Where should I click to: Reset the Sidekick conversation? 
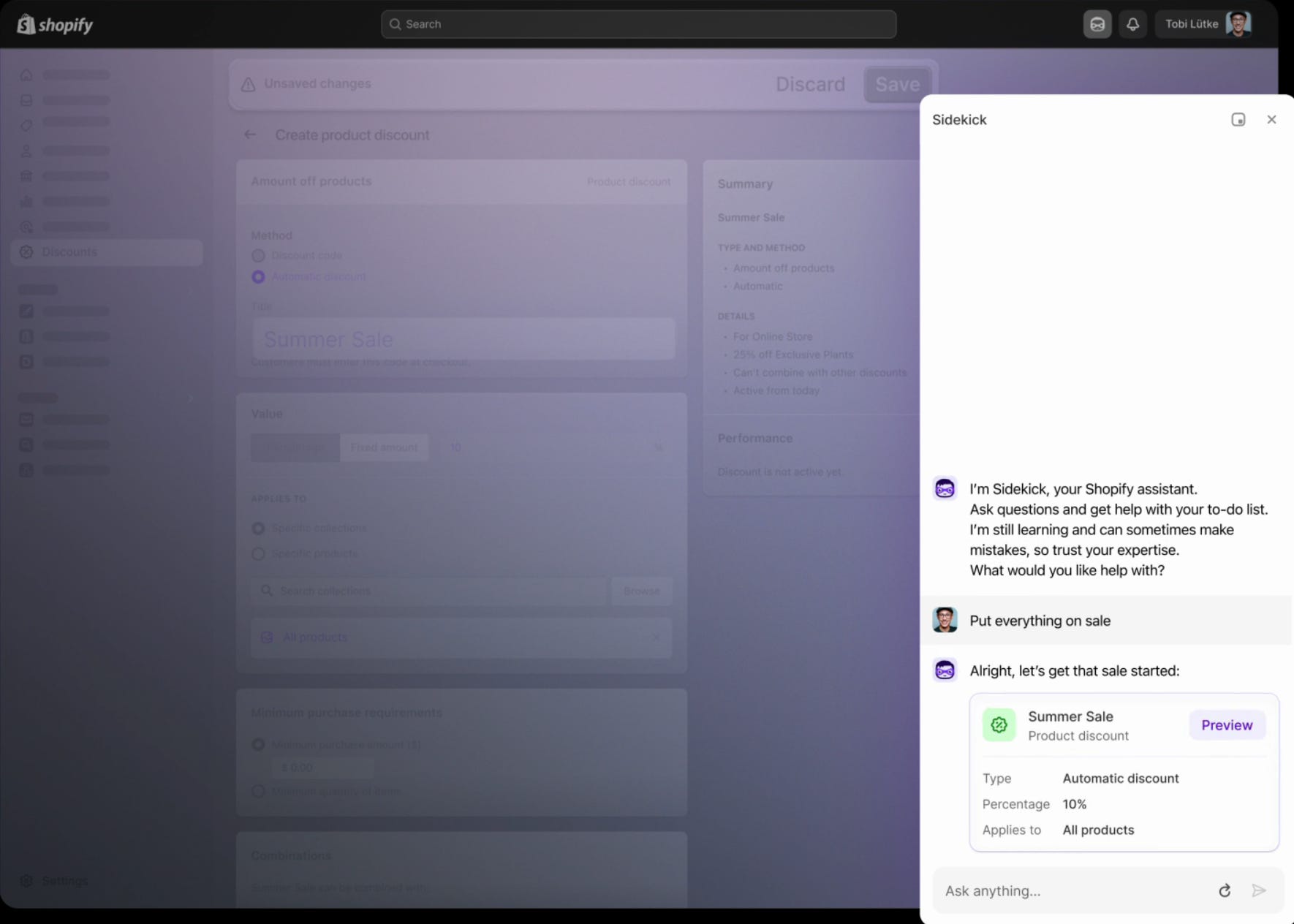[1225, 890]
